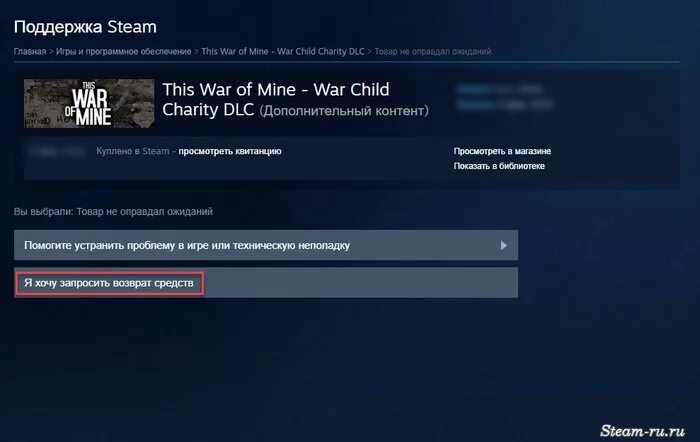
Task: Open 'Просмотреть в магазине' store link
Action: (x=502, y=151)
